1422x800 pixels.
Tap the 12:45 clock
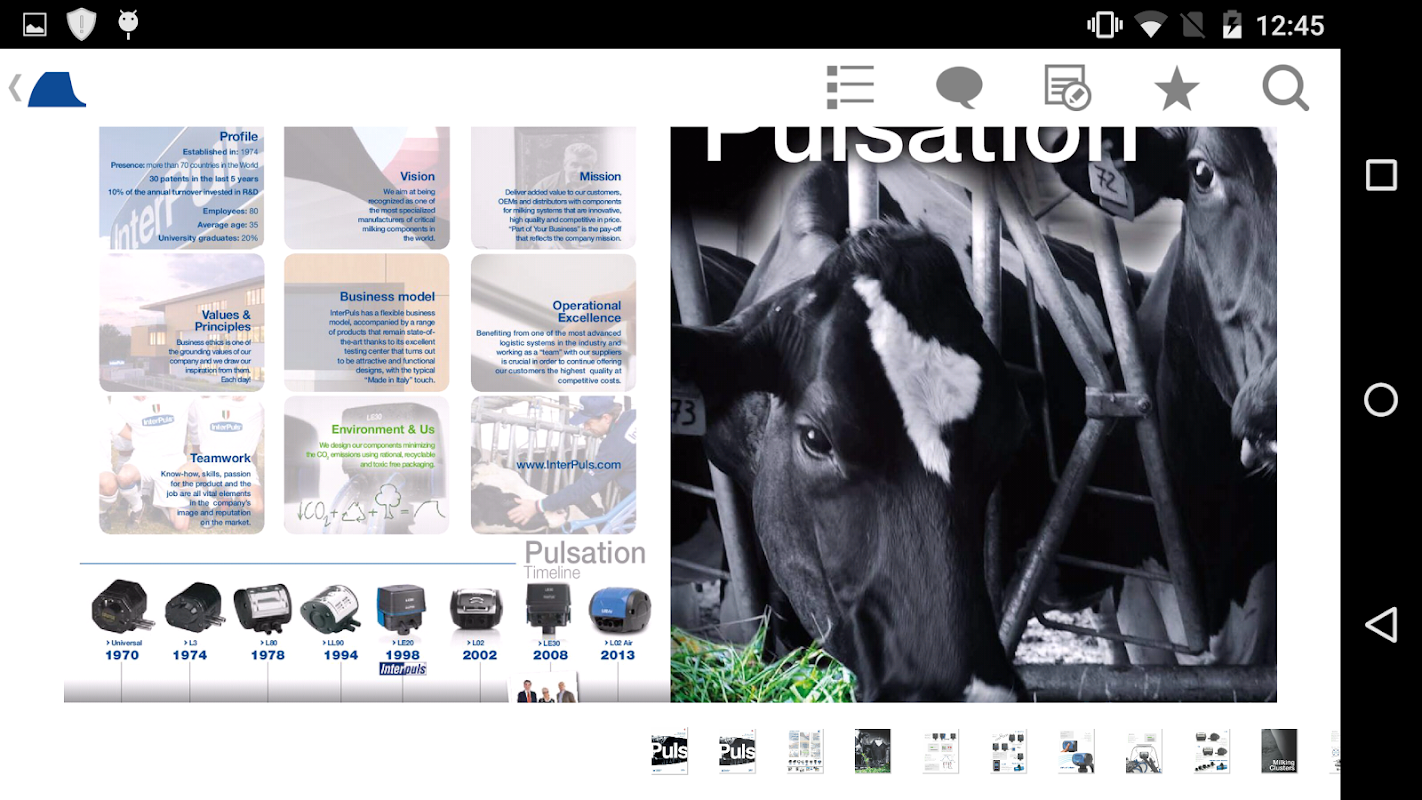click(x=1290, y=25)
